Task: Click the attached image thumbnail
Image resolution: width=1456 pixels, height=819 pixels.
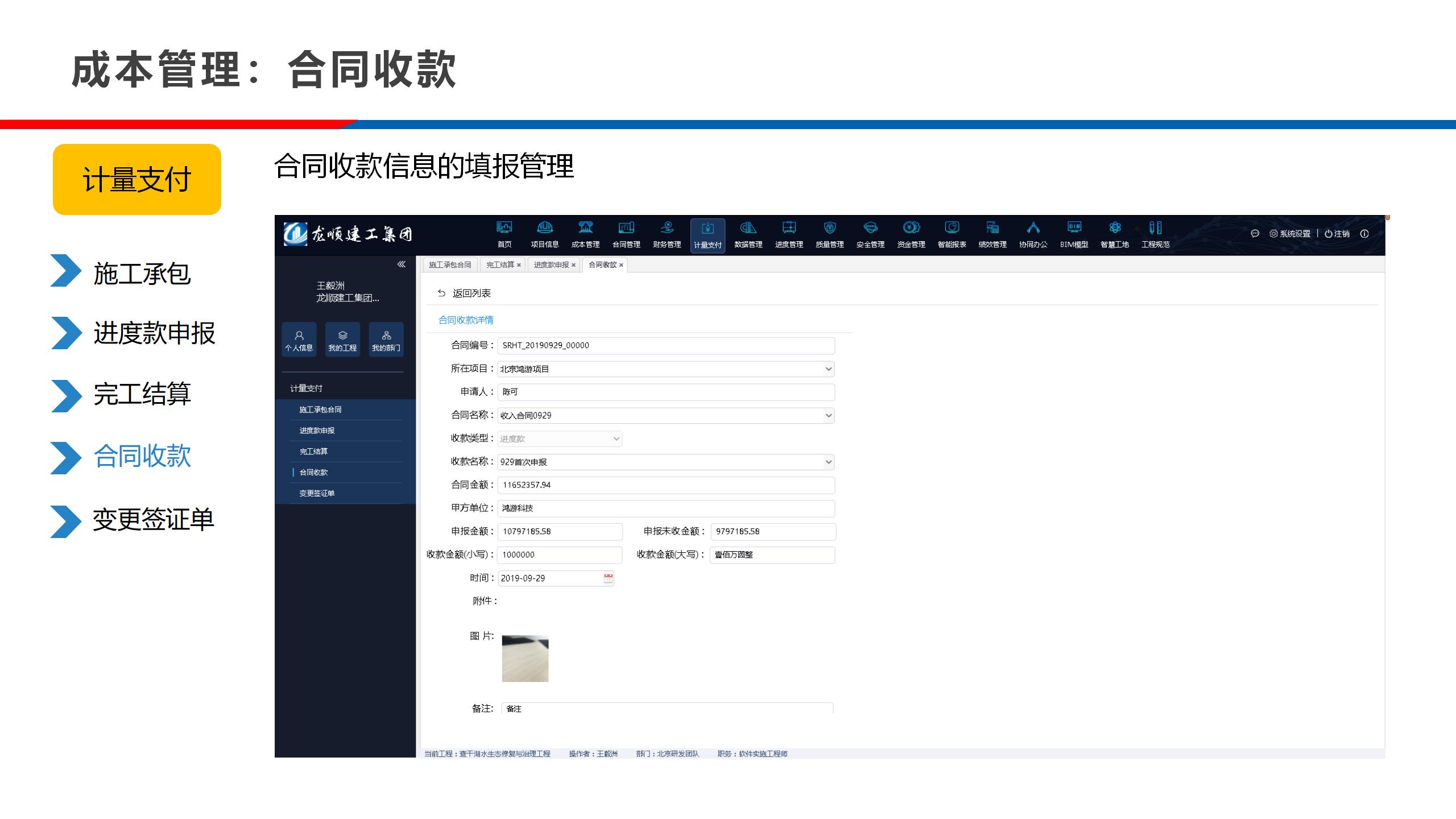Action: coord(525,659)
